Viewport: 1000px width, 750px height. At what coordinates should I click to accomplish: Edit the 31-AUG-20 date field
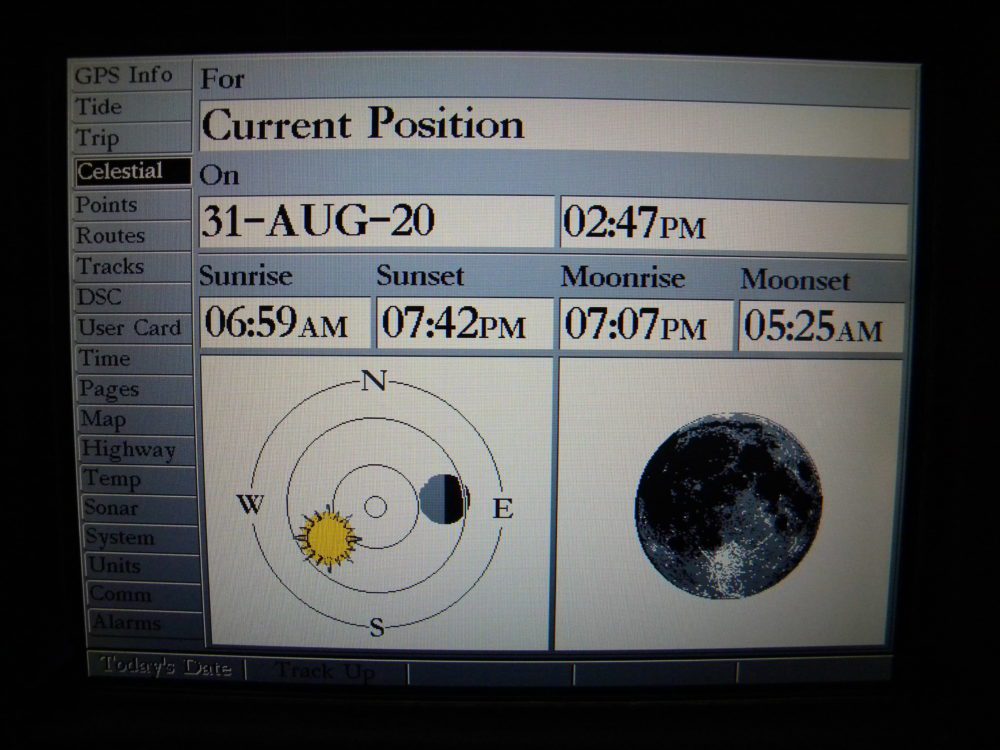pyautogui.click(x=376, y=222)
